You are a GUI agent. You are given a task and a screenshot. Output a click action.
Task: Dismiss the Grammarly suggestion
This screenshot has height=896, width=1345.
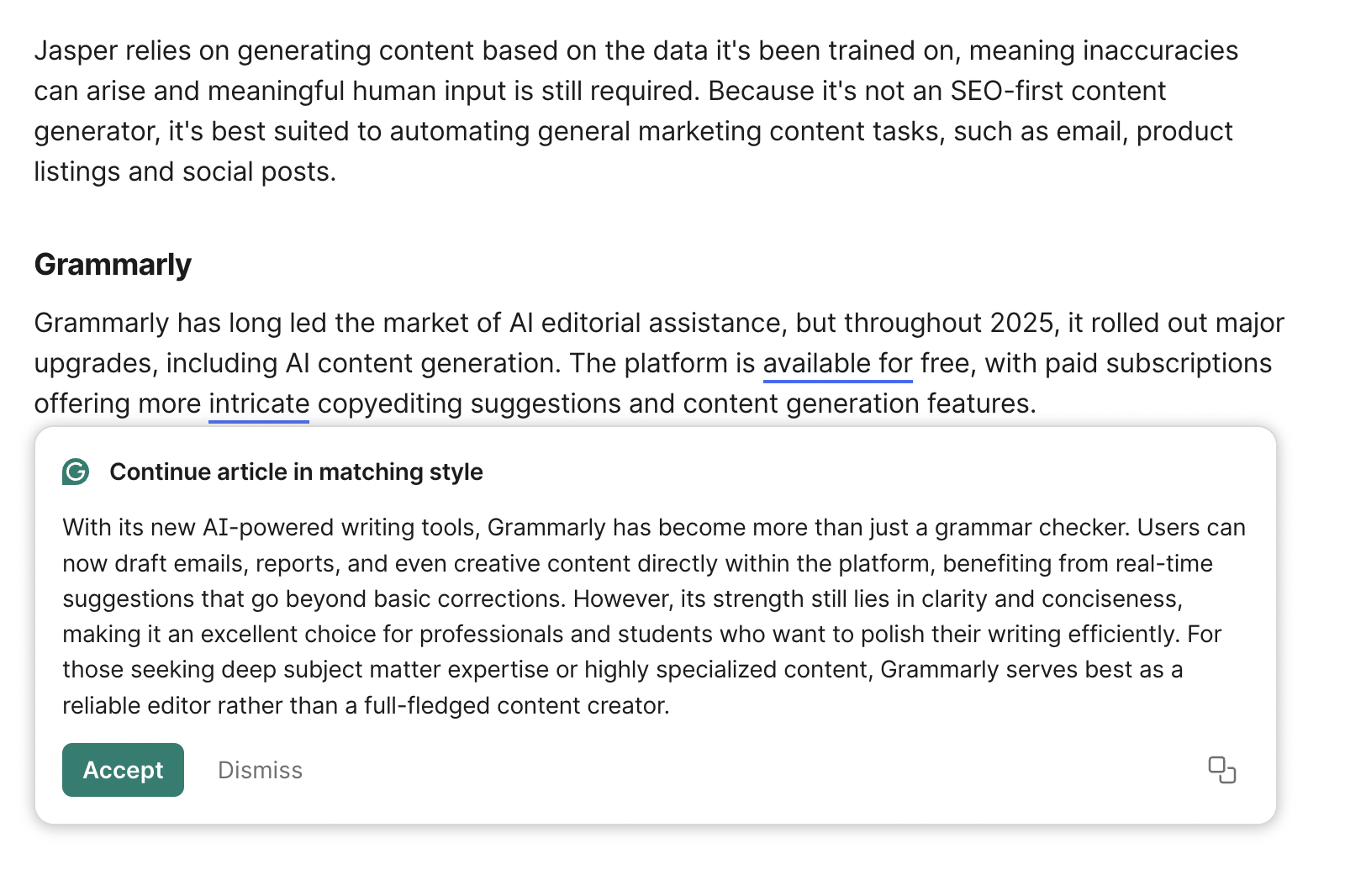click(260, 770)
